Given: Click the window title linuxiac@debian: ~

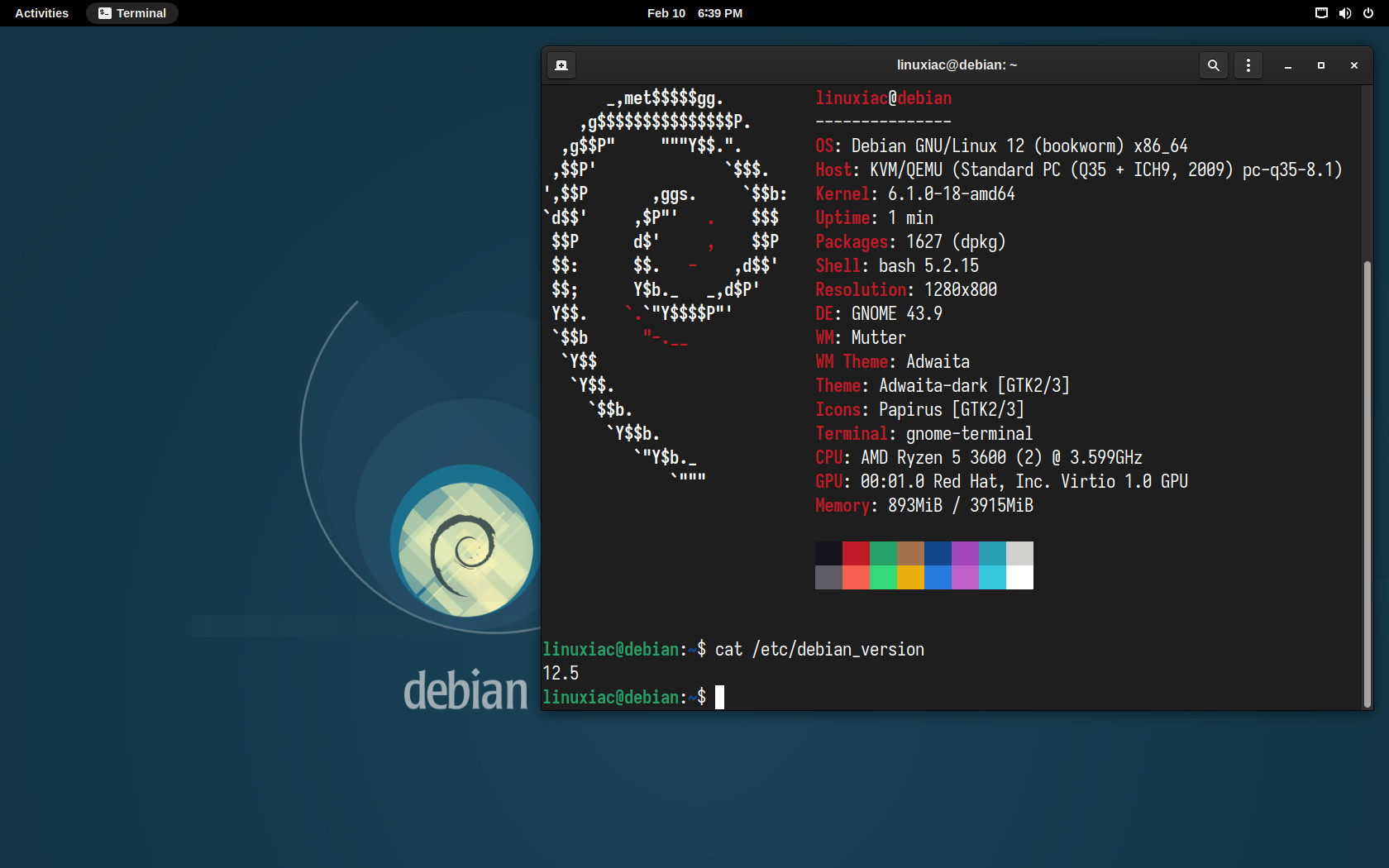Looking at the screenshot, I should (957, 65).
